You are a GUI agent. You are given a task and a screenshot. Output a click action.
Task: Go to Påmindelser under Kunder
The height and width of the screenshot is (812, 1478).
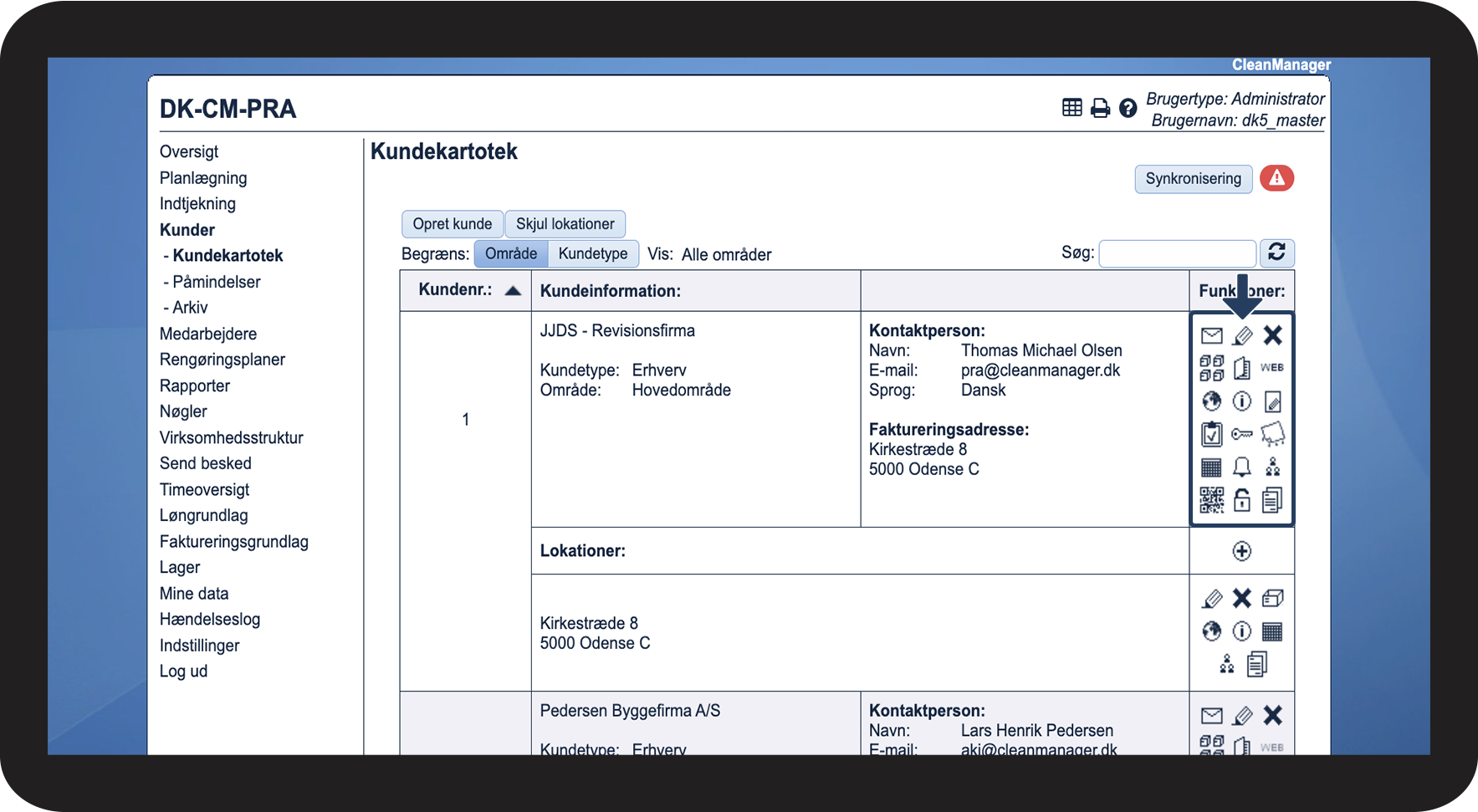coord(216,282)
